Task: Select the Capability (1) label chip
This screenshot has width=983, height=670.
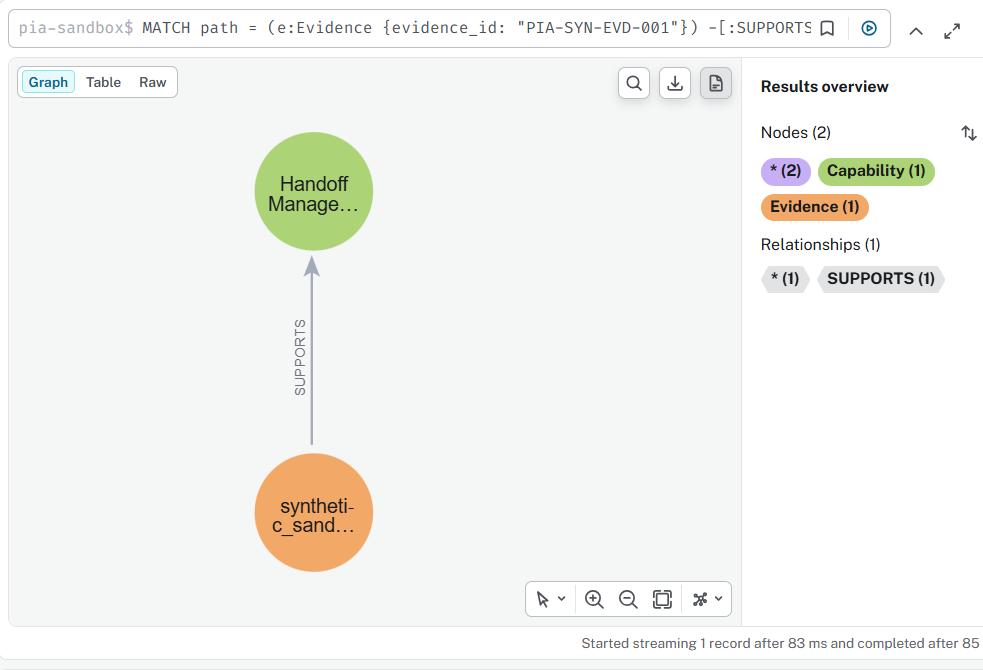Action: (876, 171)
